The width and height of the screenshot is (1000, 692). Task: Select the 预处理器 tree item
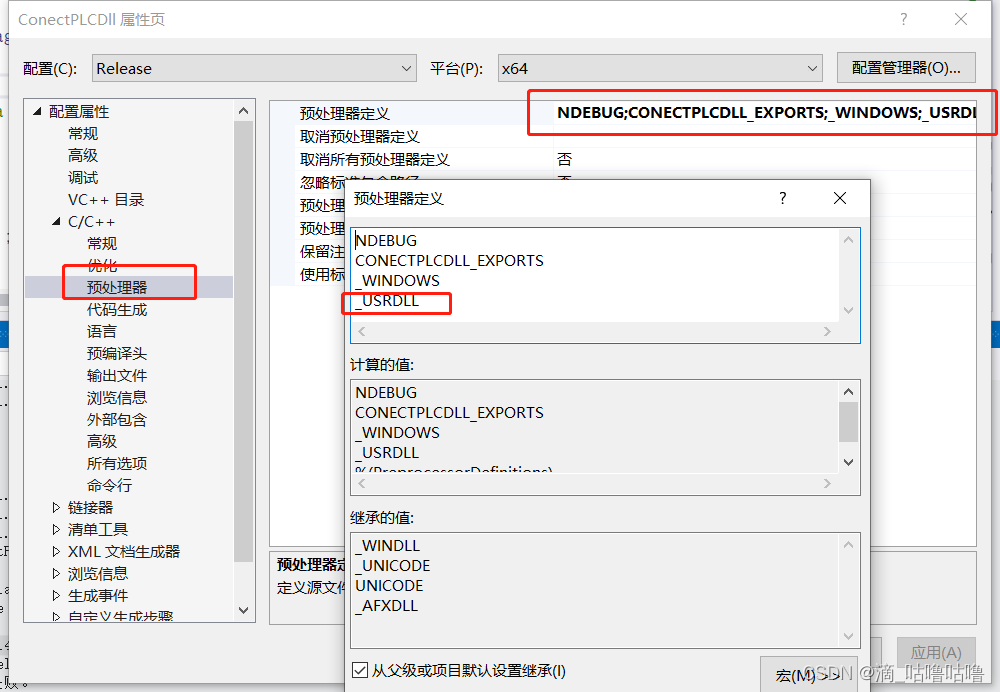click(x=117, y=287)
